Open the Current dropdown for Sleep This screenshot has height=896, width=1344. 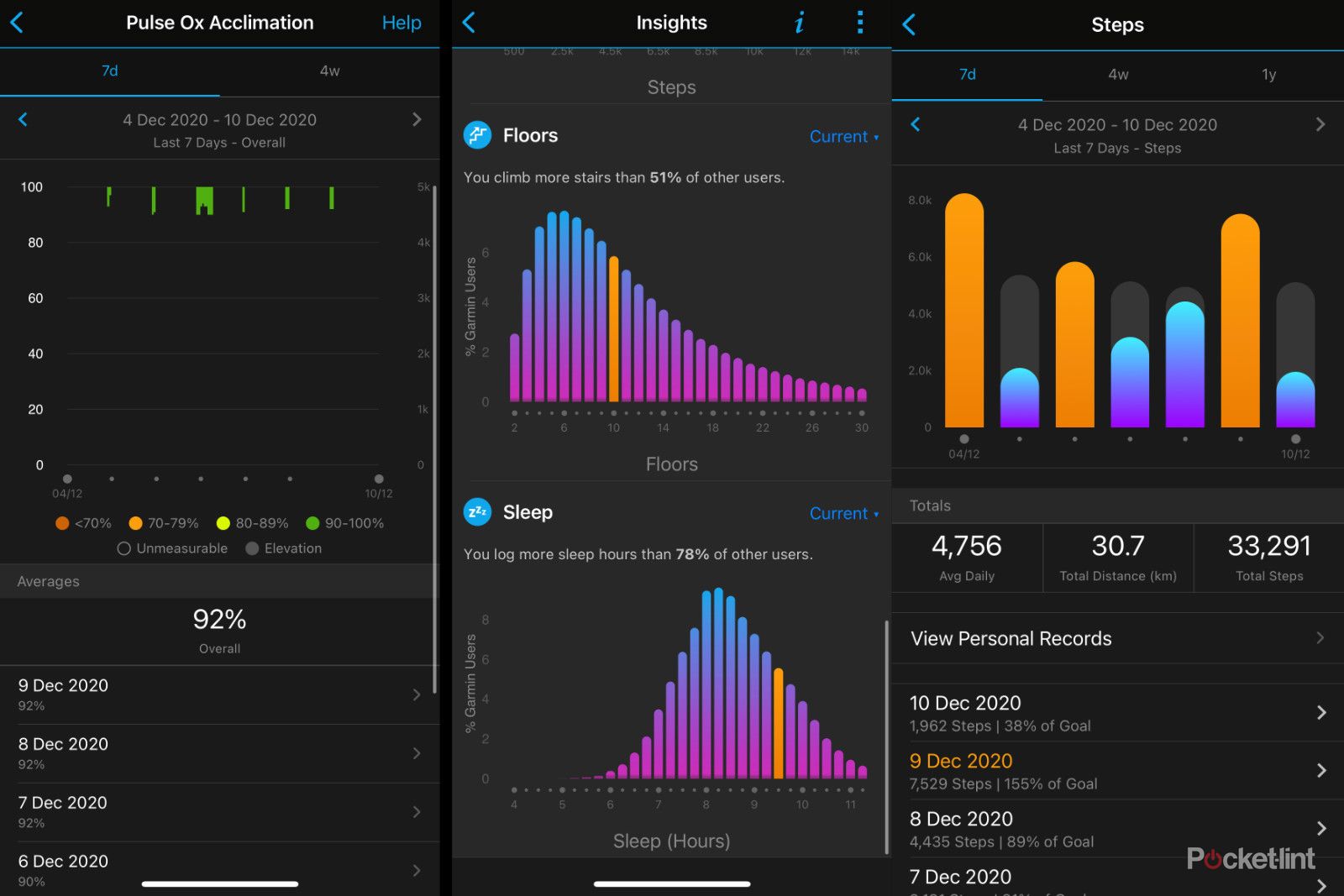(x=843, y=513)
